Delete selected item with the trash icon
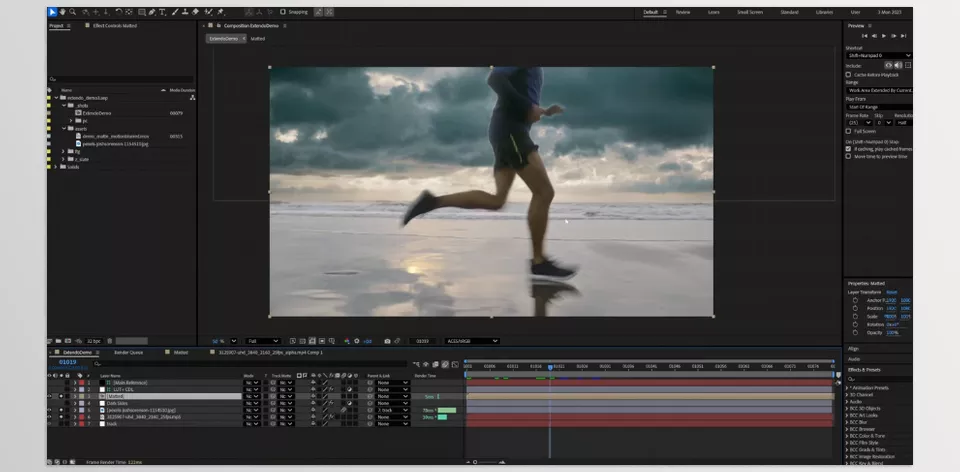This screenshot has width=960, height=472. 110,341
